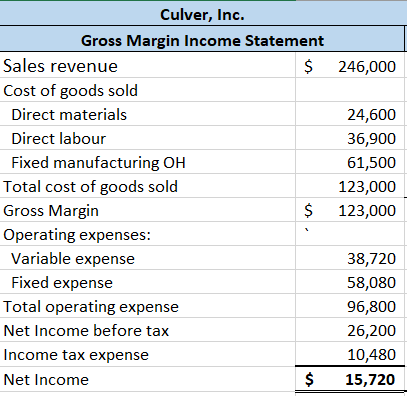Click the Gross Margin label cell
407x396 pixels.
click(x=147, y=210)
